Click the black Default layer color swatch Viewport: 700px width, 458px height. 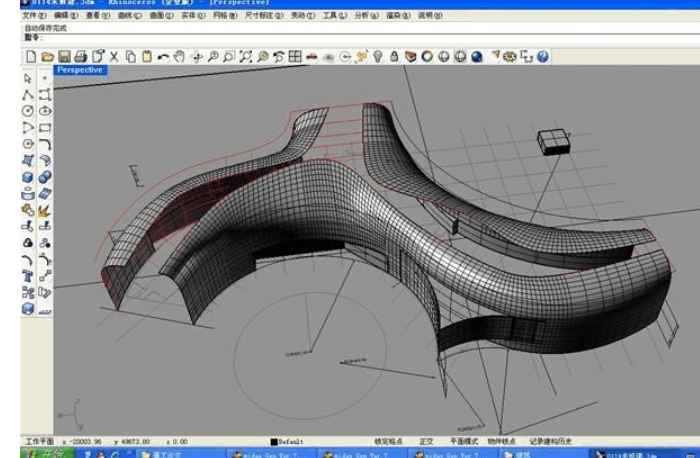click(x=274, y=440)
